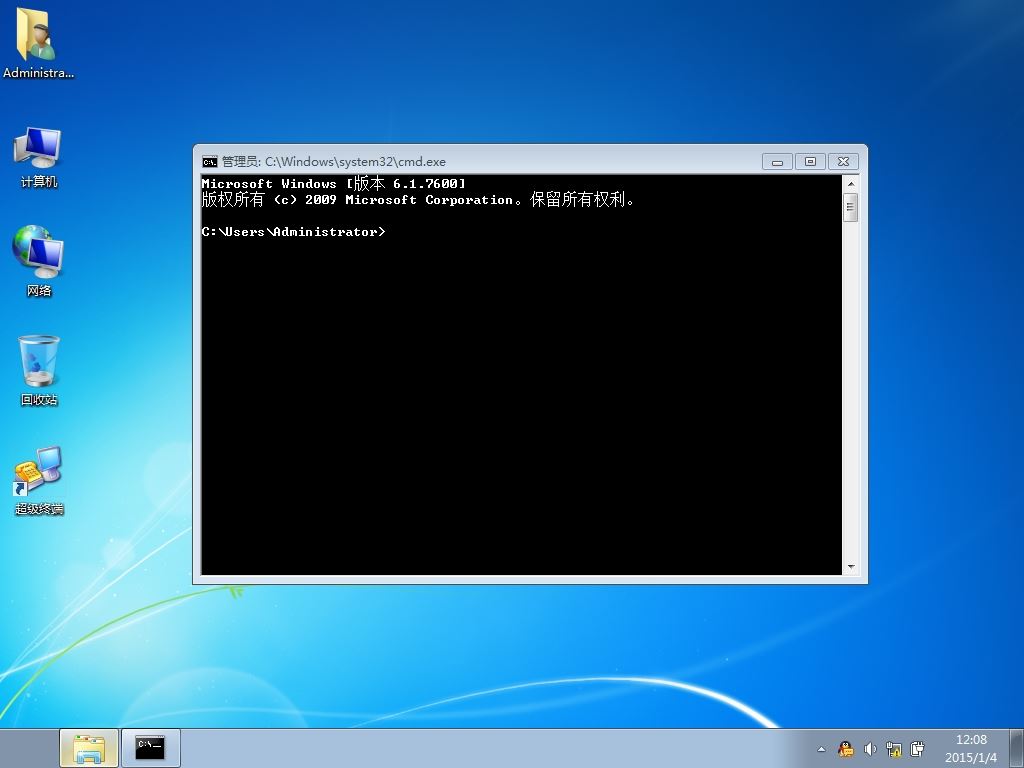Close the cmd.exe window
The image size is (1024, 768).
click(x=844, y=161)
